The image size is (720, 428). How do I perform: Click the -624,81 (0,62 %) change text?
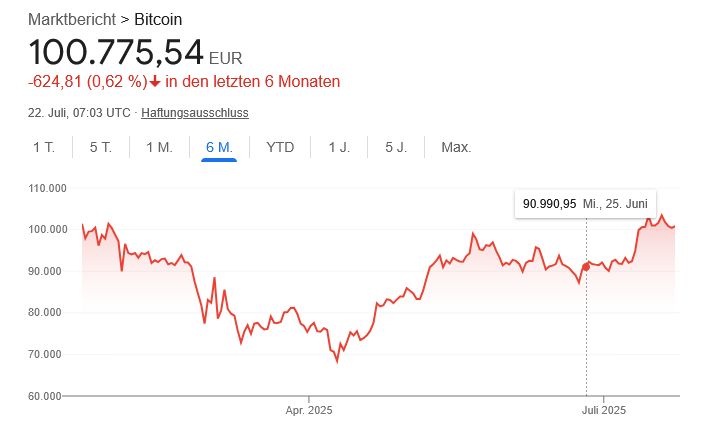88,81
